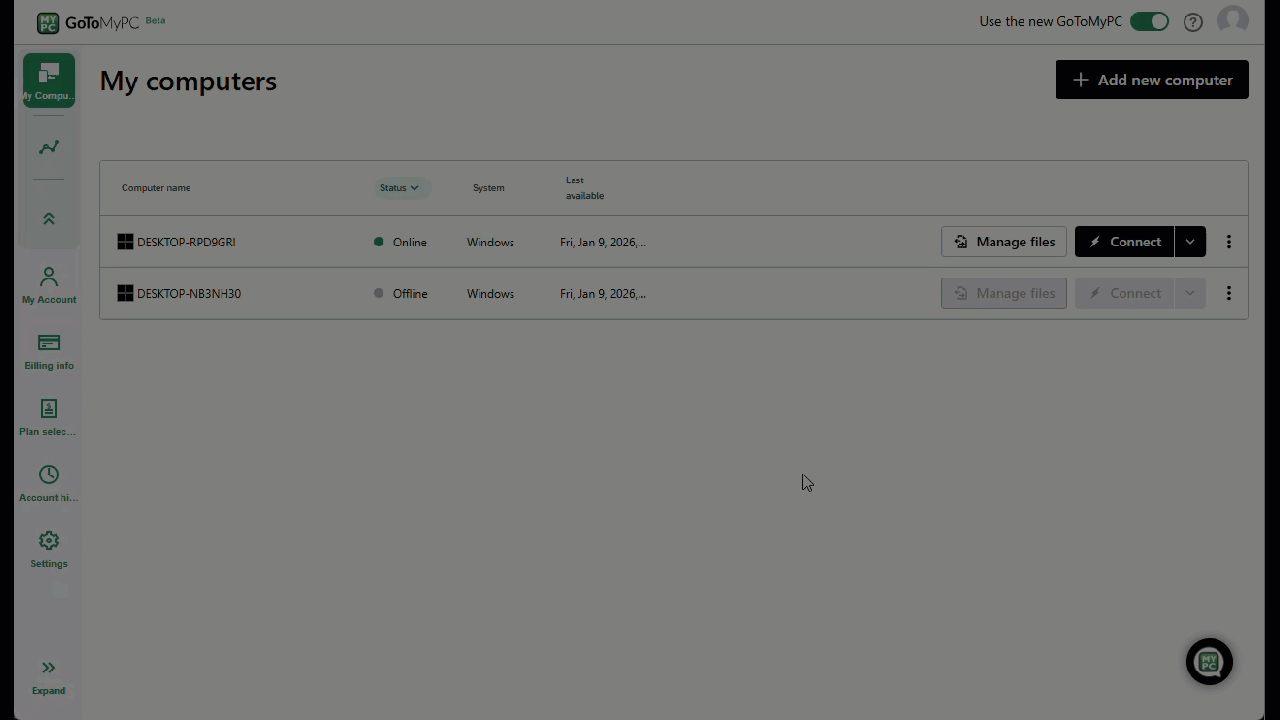Open Plan selection page
This screenshot has height=720, width=1280.
point(49,418)
